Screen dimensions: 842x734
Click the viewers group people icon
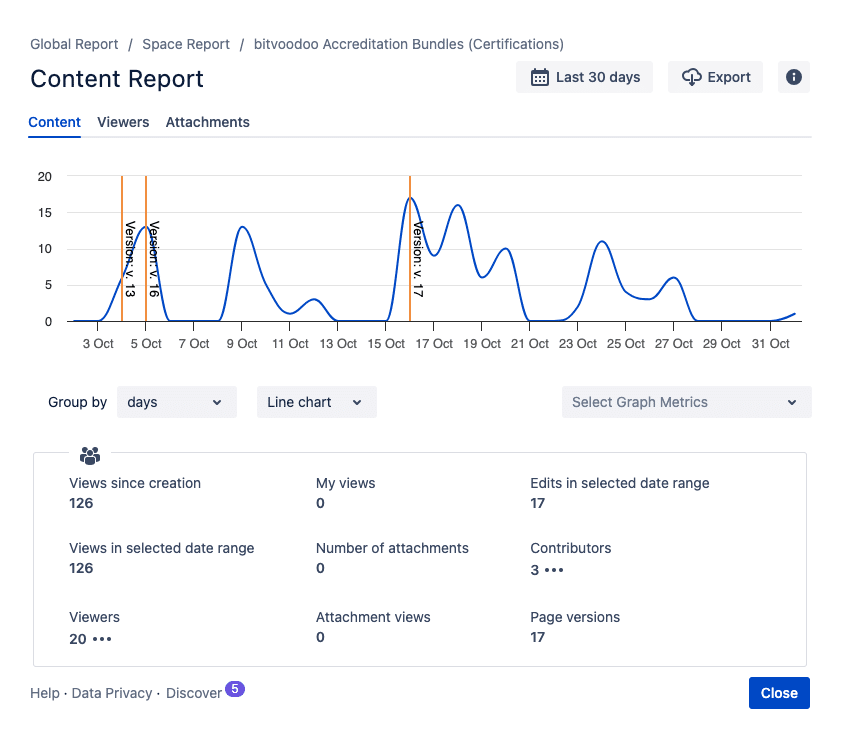click(x=90, y=455)
